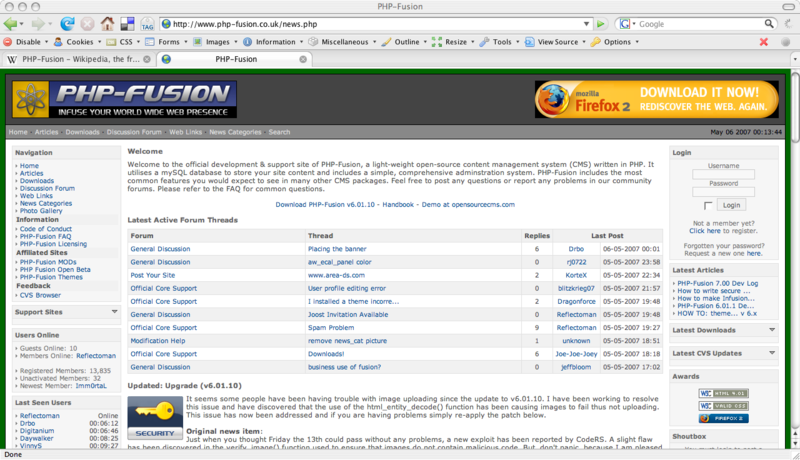The height and width of the screenshot is (460, 800).
Task: Open the Cookies developer menu
Action: coord(78,42)
